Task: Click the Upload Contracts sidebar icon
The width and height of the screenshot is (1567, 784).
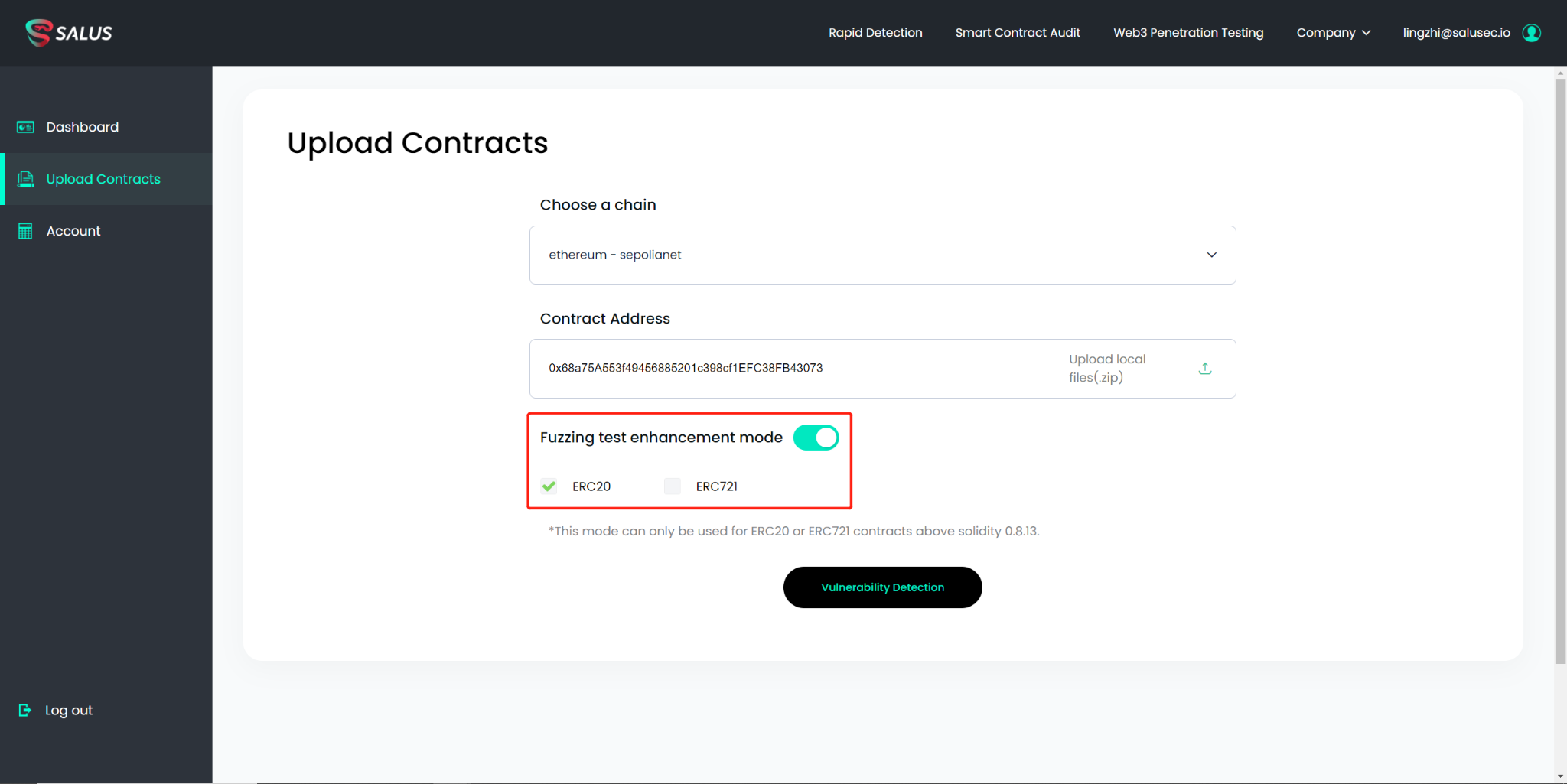Action: 25,179
